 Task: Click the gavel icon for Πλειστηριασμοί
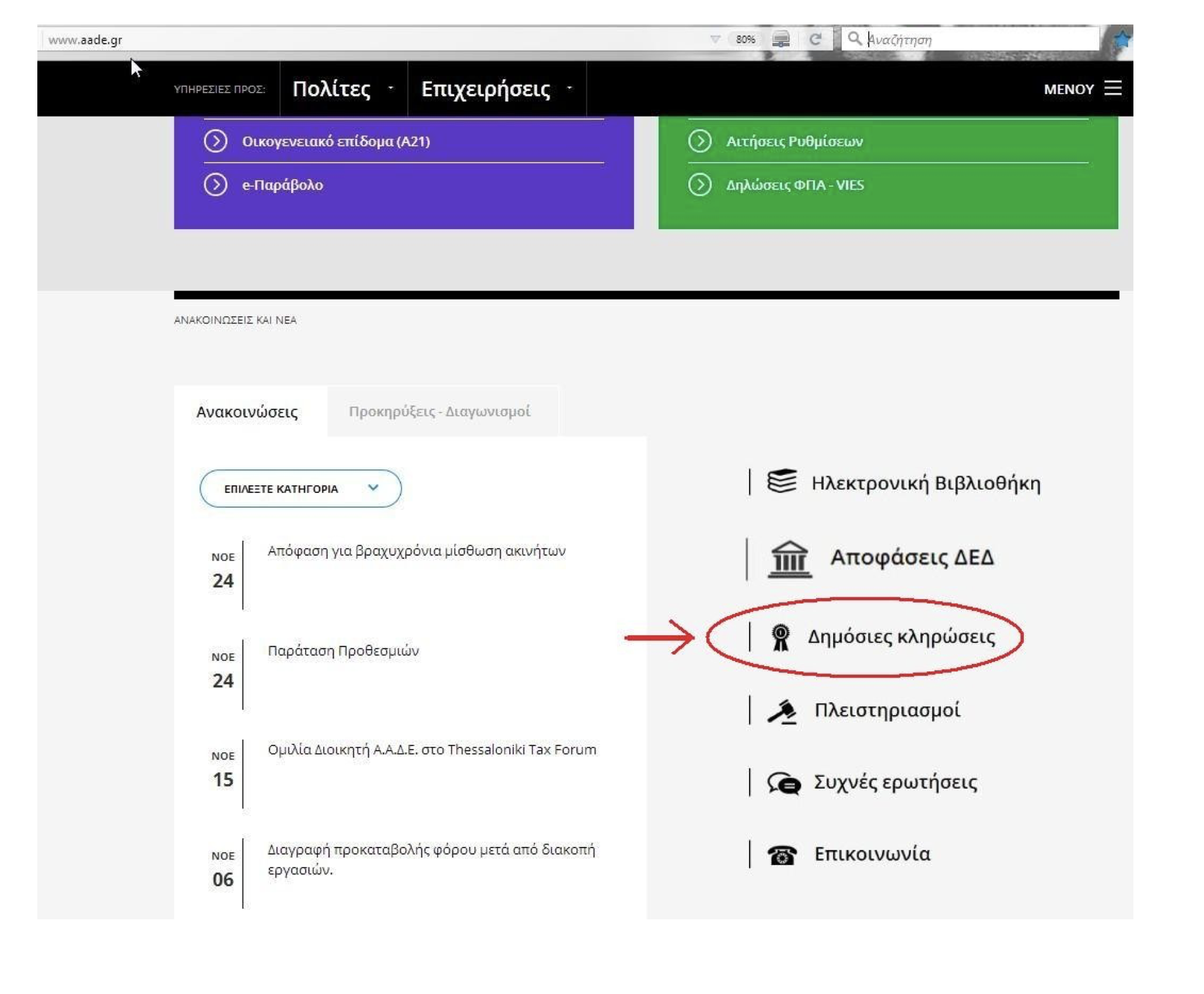tap(782, 712)
